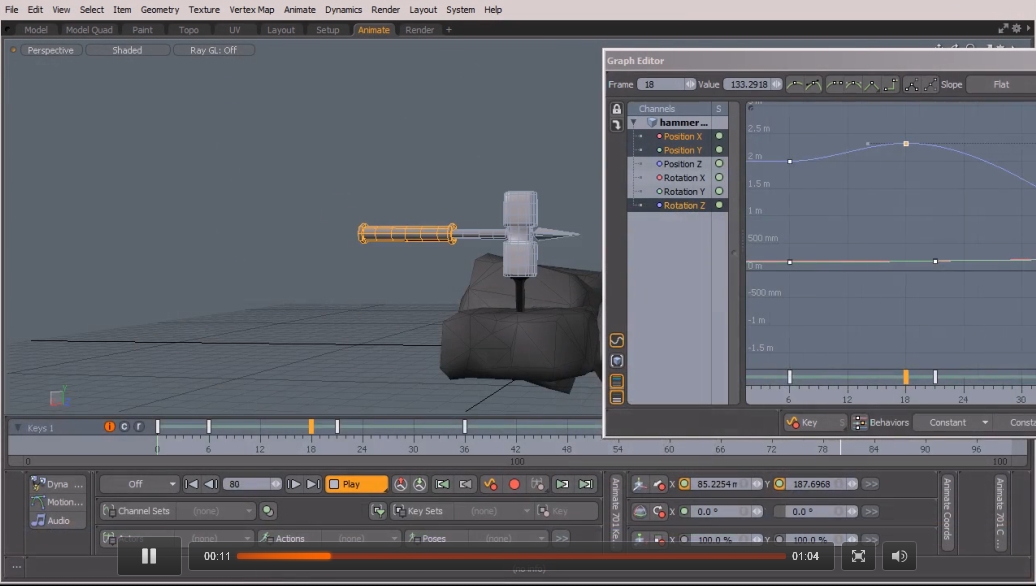The image size is (1036, 586).
Task: Click the step back one frame icon
Action: (211, 484)
